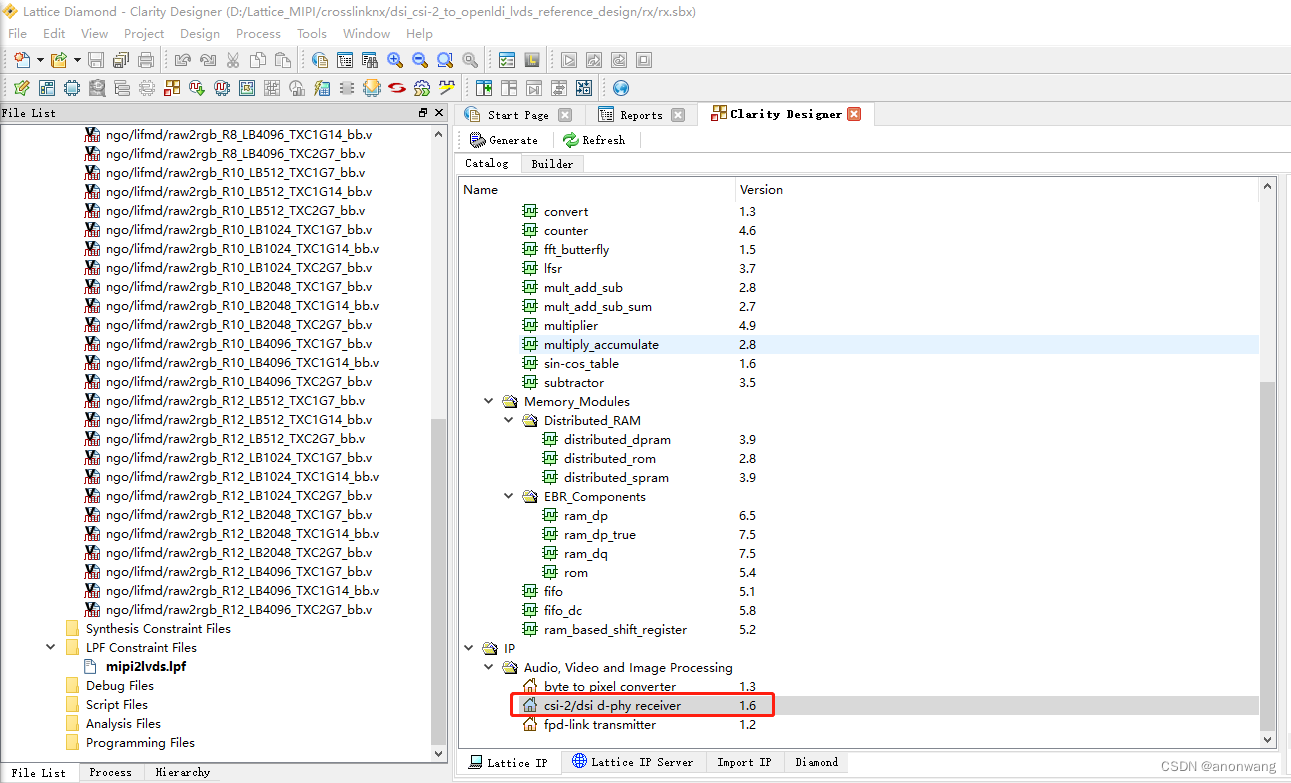This screenshot has height=783, width=1291.
Task: Open the Tools menu
Action: coord(312,33)
